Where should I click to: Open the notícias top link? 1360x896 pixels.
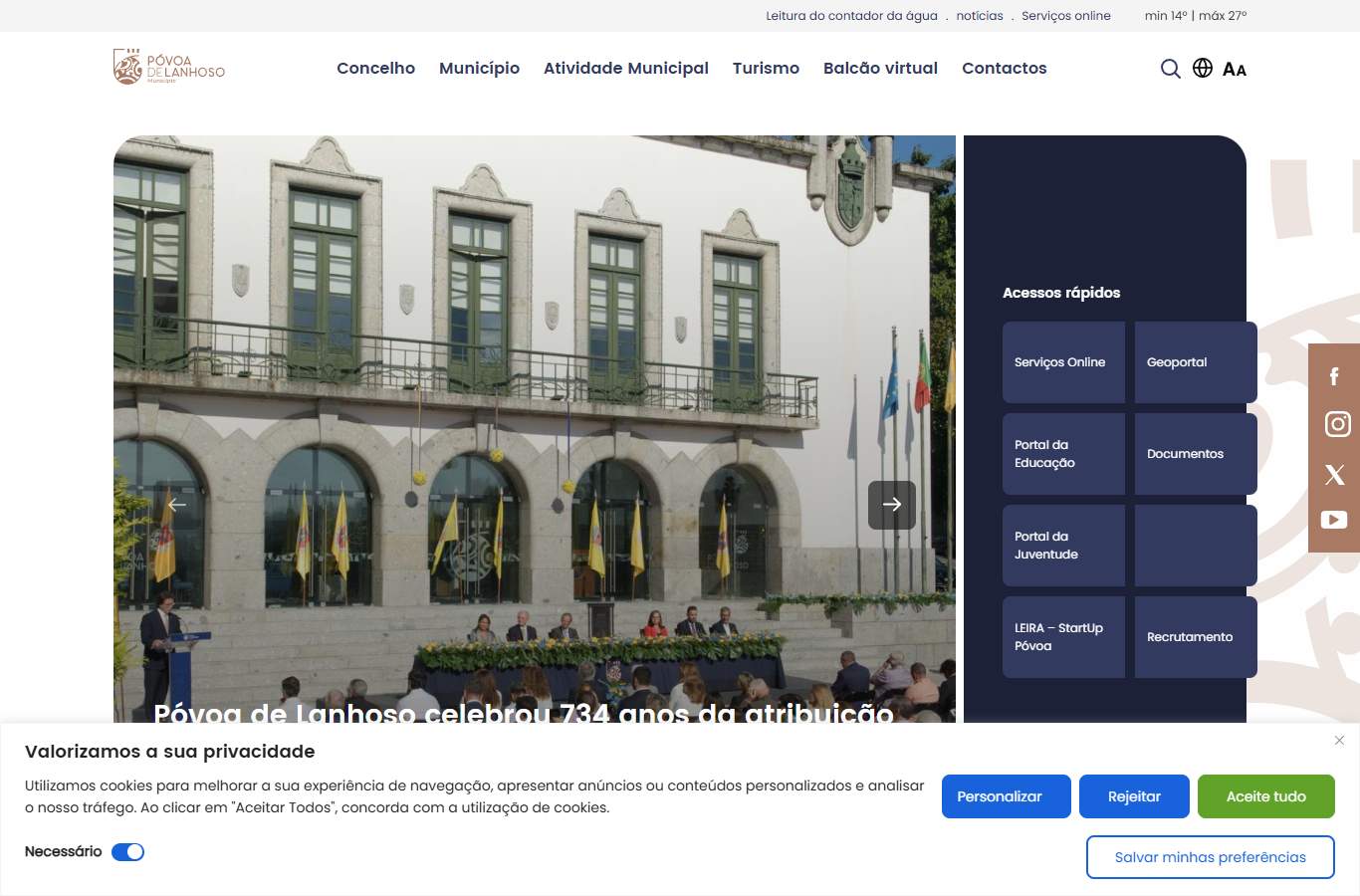[980, 16]
